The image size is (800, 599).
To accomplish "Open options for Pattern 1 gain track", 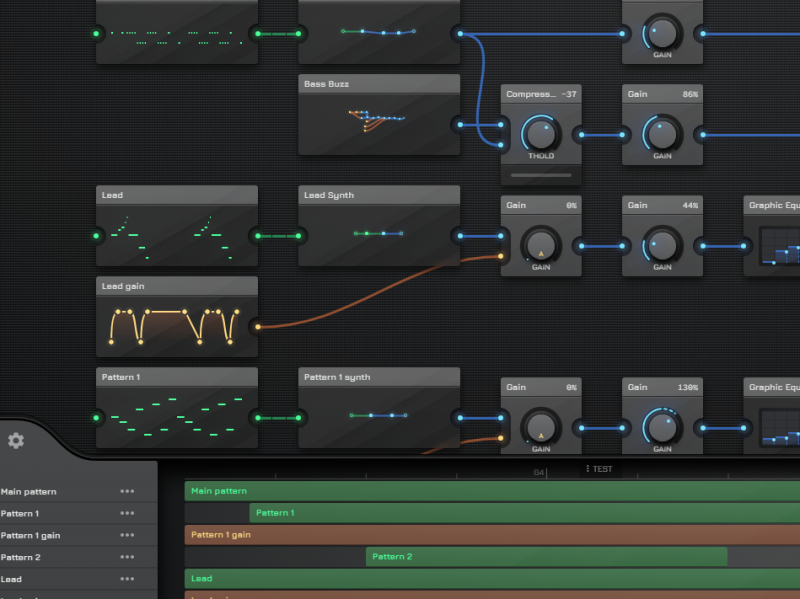I will [127, 535].
